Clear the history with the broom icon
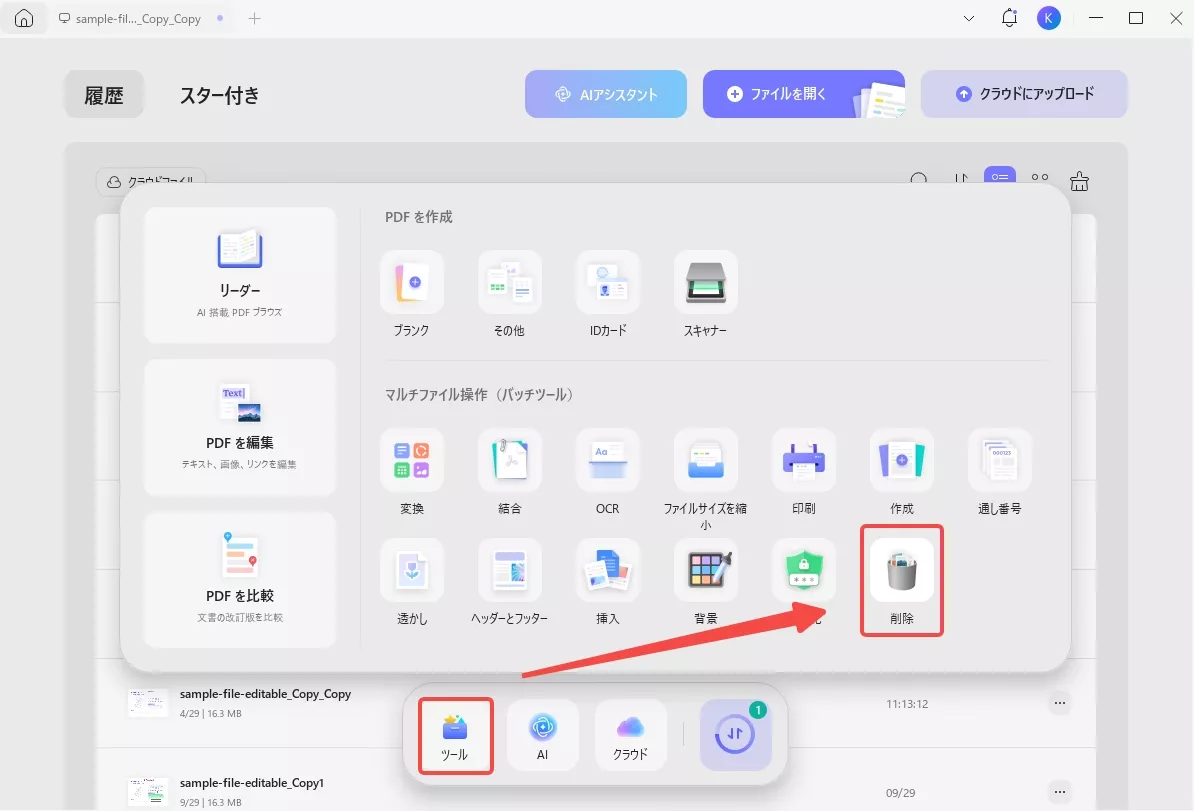The height and width of the screenshot is (811, 1194). click(1079, 180)
